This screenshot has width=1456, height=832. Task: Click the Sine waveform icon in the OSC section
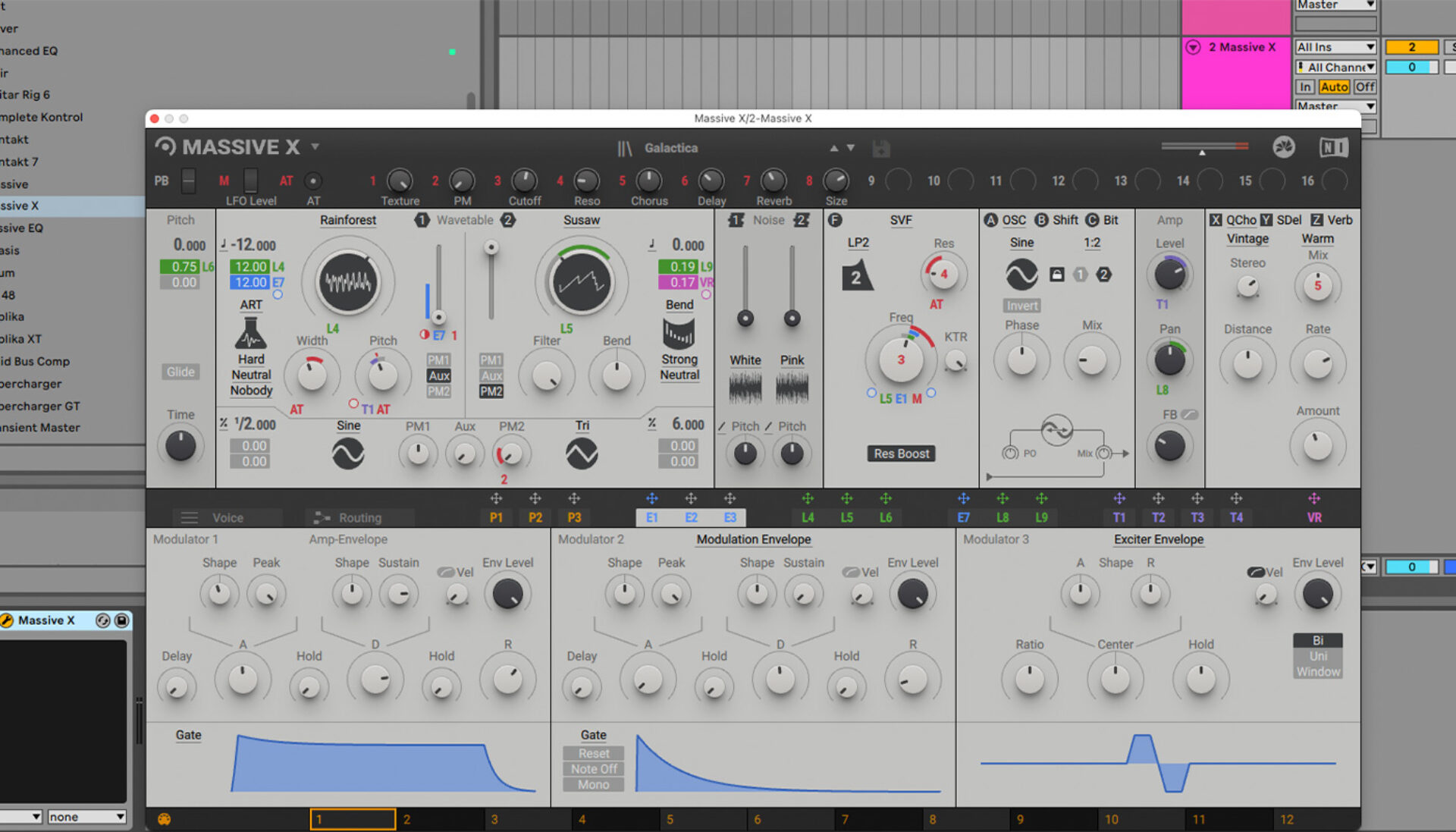[x=1021, y=275]
